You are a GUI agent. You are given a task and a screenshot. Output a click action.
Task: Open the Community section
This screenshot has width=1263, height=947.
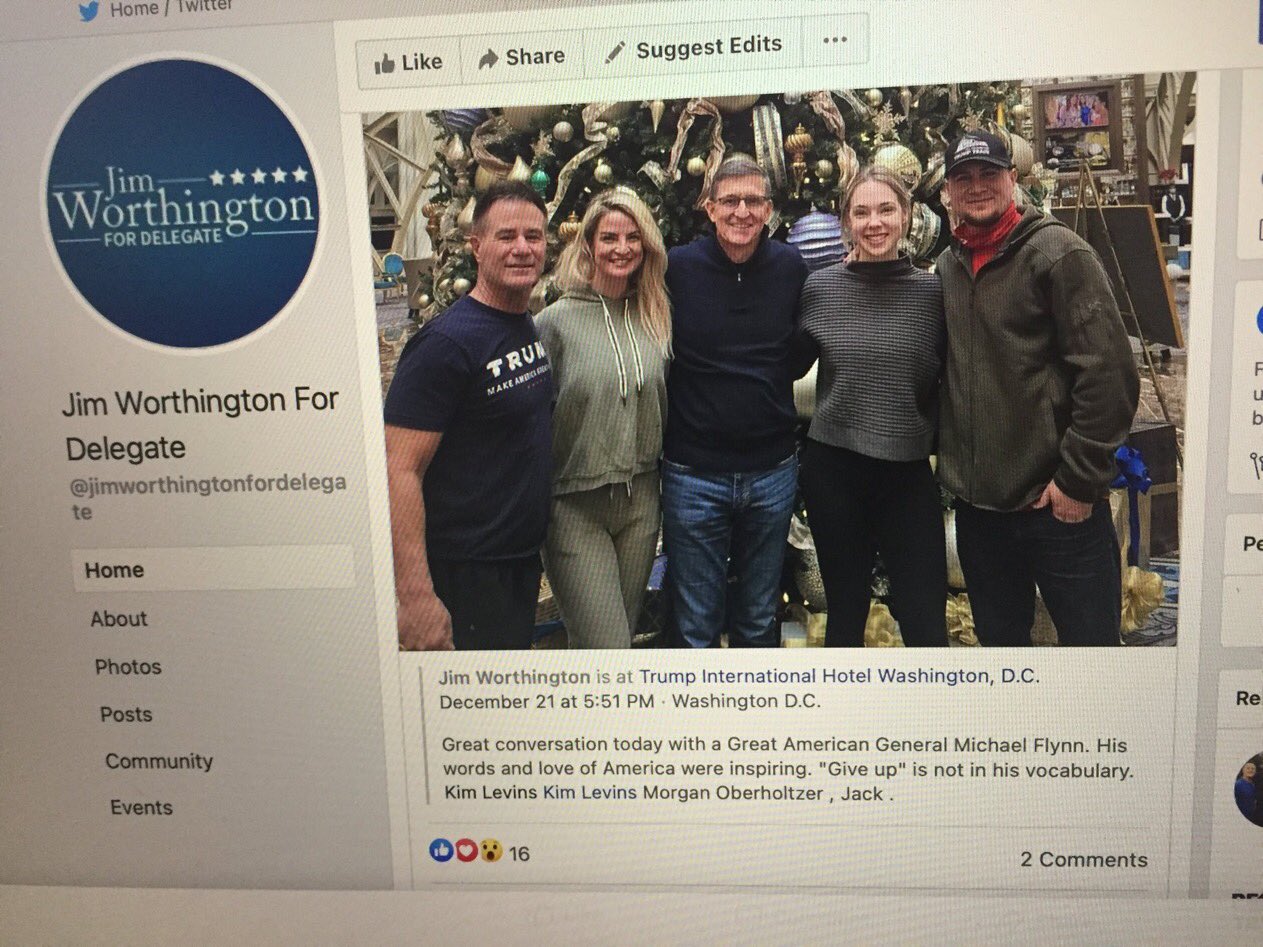pos(159,762)
